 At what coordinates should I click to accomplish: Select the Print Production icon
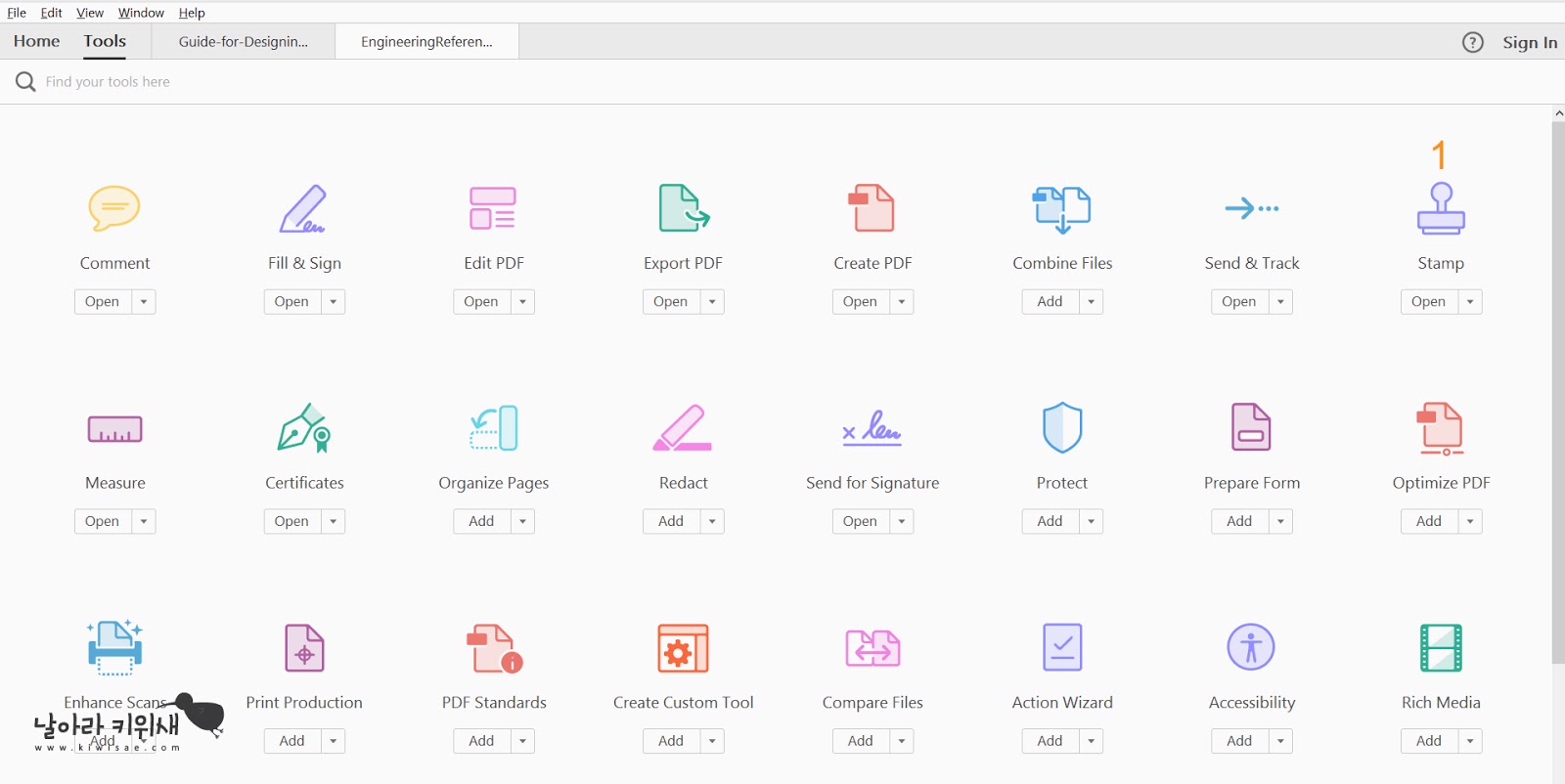[x=304, y=648]
